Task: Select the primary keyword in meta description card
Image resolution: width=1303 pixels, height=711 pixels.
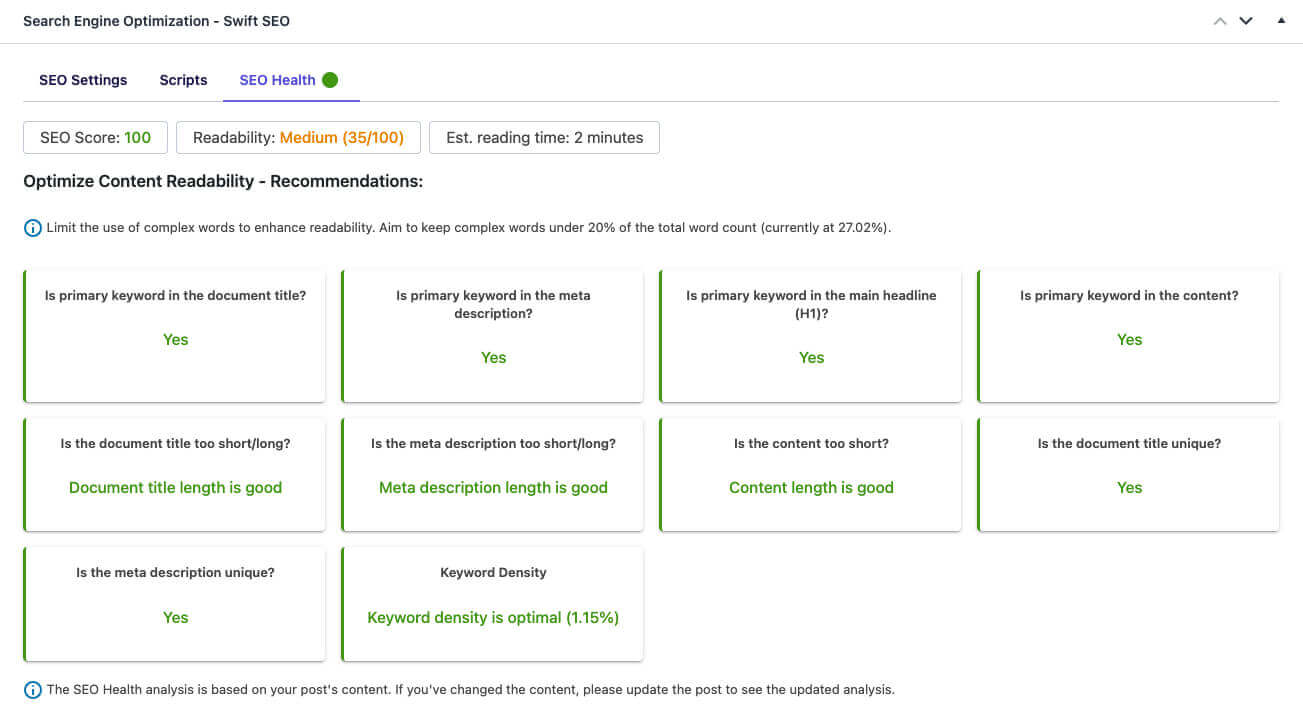Action: (x=493, y=336)
